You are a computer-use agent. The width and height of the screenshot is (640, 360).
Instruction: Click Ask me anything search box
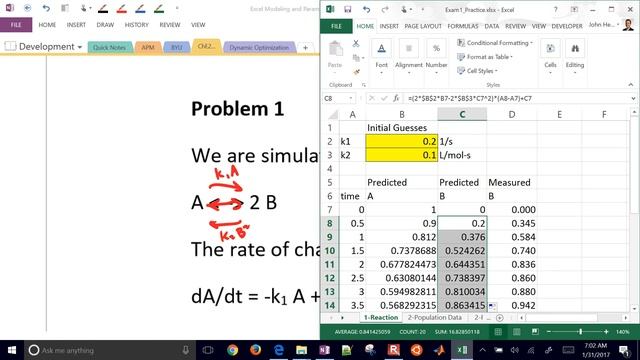tap(109, 350)
